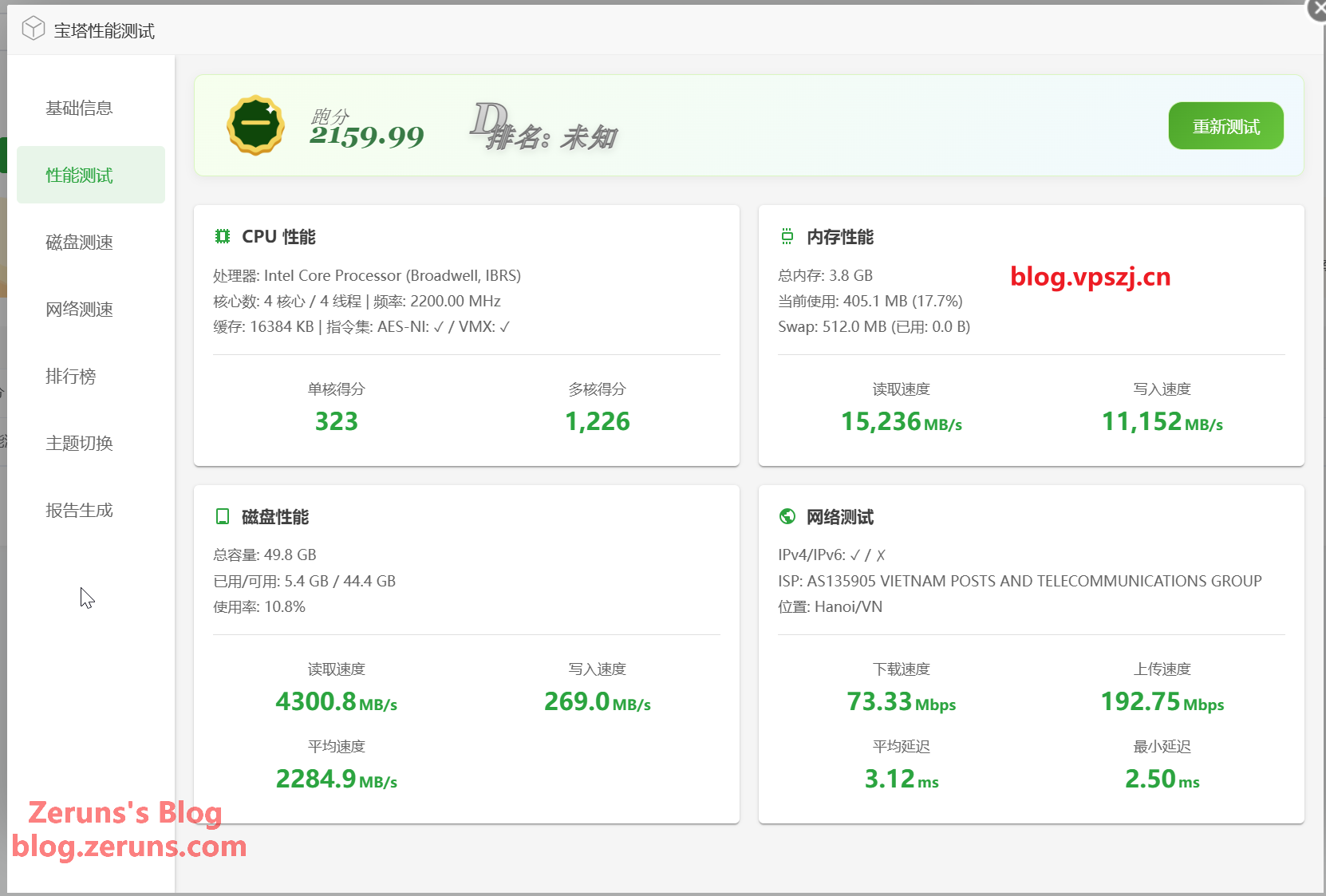Close the performance test dialog

point(1317,8)
